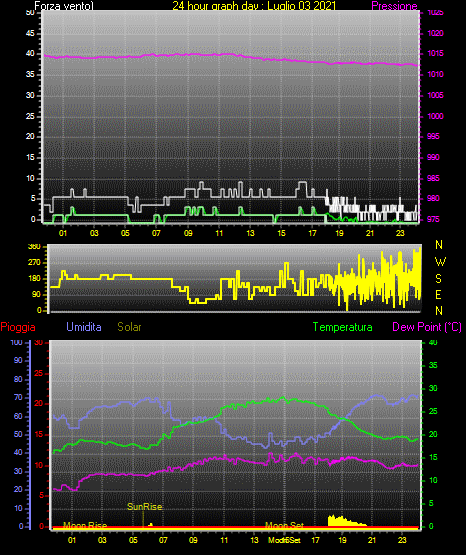Screen dimensions: 466x555
Task: Click the 'Forza vento' graph label
Action: tap(64, 6)
